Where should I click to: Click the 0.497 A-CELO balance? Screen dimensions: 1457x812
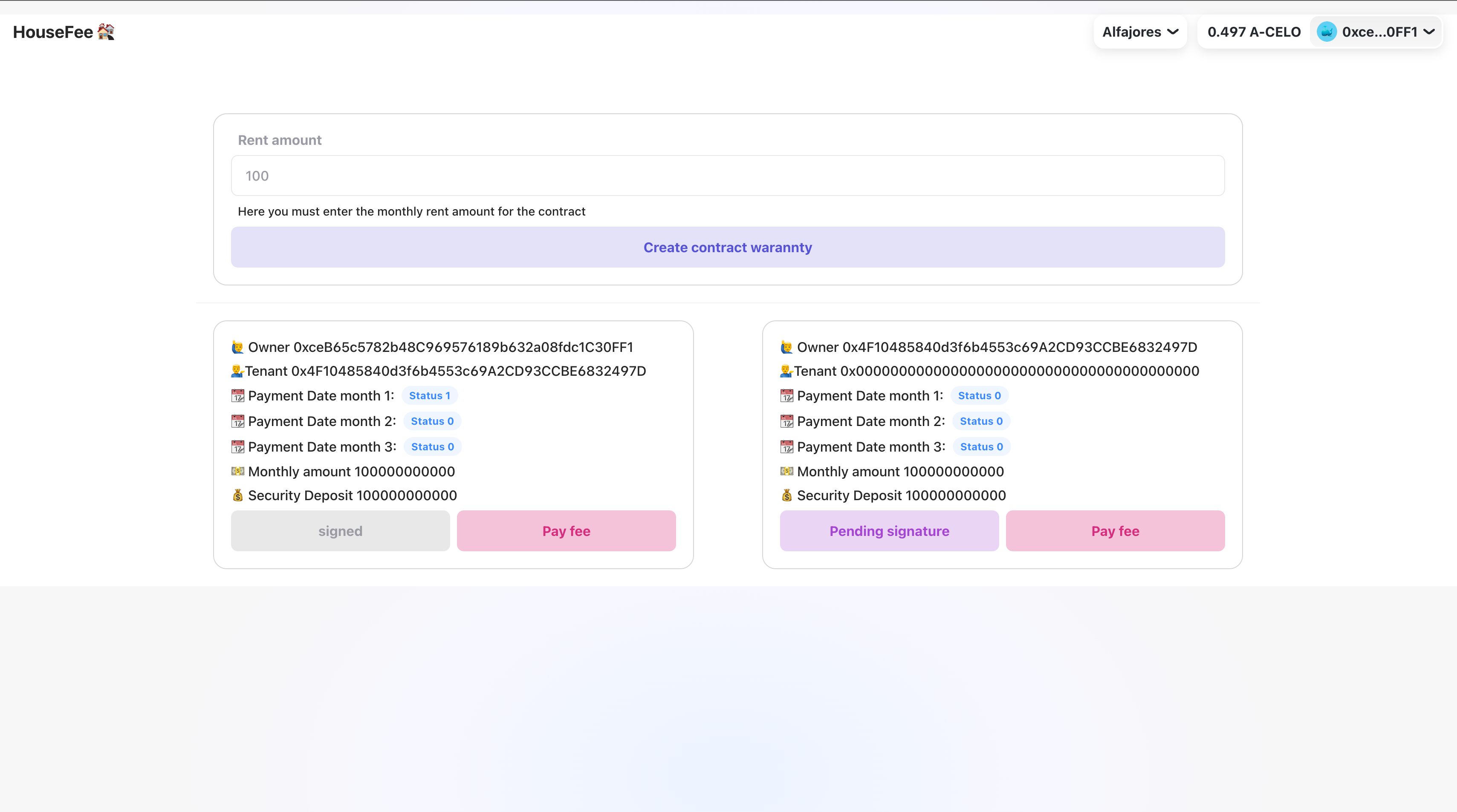1254,32
